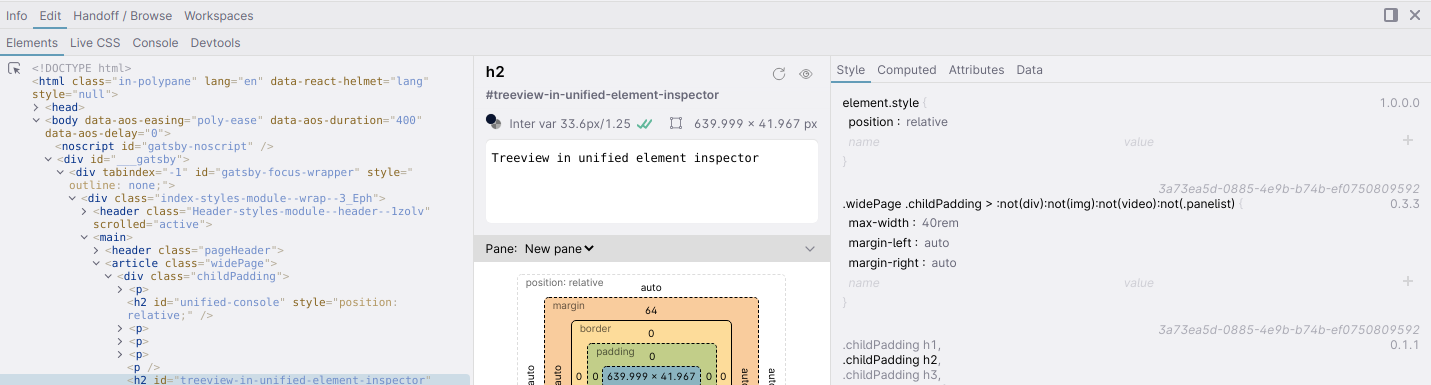
Task: Click the element dimensions box icon
Action: (676, 124)
